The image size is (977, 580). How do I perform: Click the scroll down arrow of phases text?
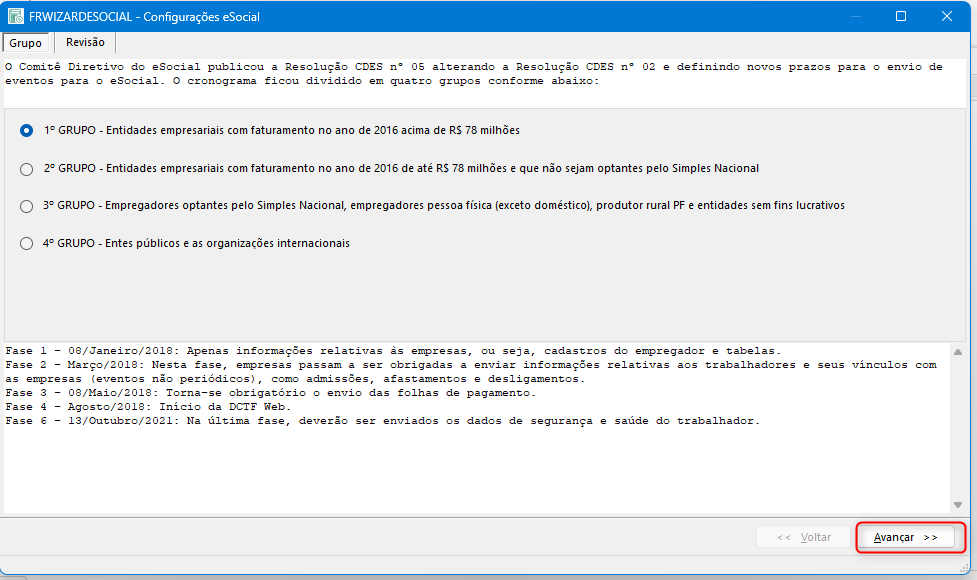pos(959,504)
